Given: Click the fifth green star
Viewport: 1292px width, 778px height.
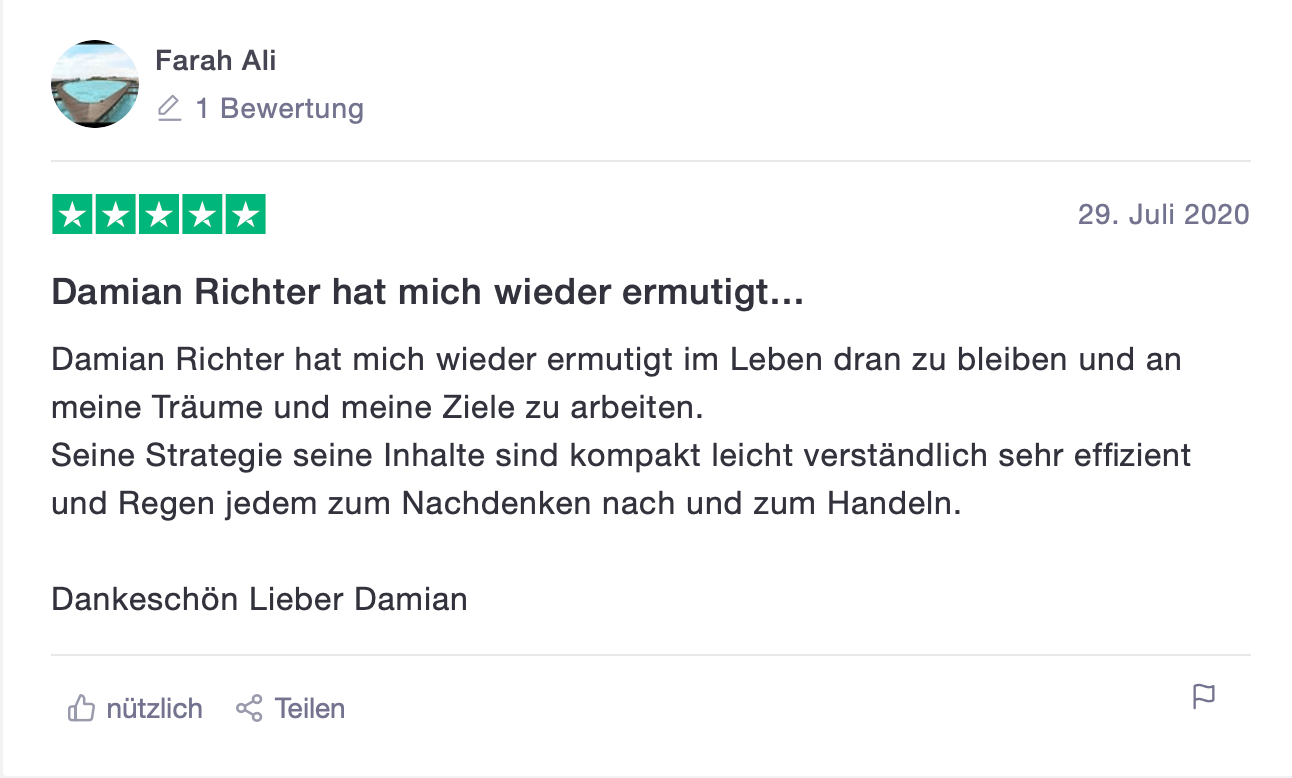Looking at the screenshot, I should [245, 215].
